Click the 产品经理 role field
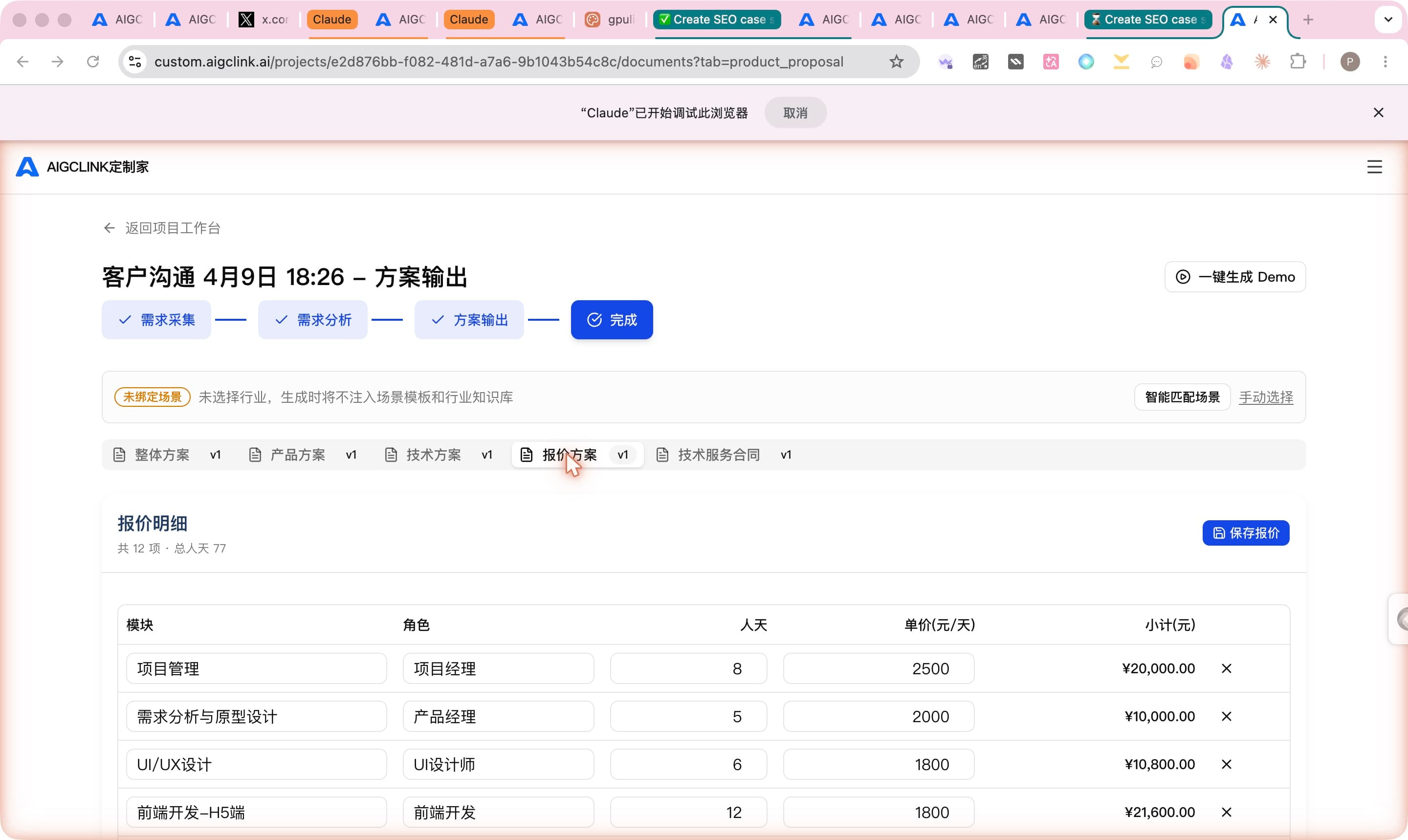The height and width of the screenshot is (840, 1408). 498,717
